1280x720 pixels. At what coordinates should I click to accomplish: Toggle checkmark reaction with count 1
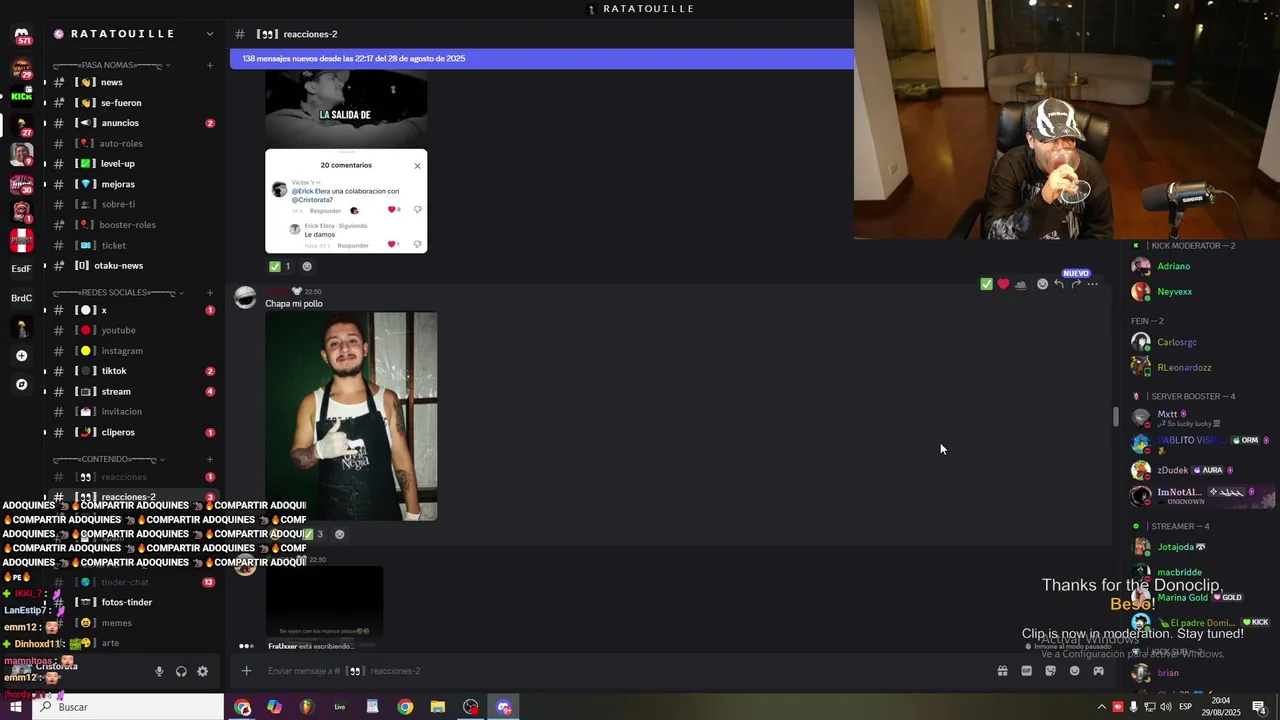[x=280, y=267]
